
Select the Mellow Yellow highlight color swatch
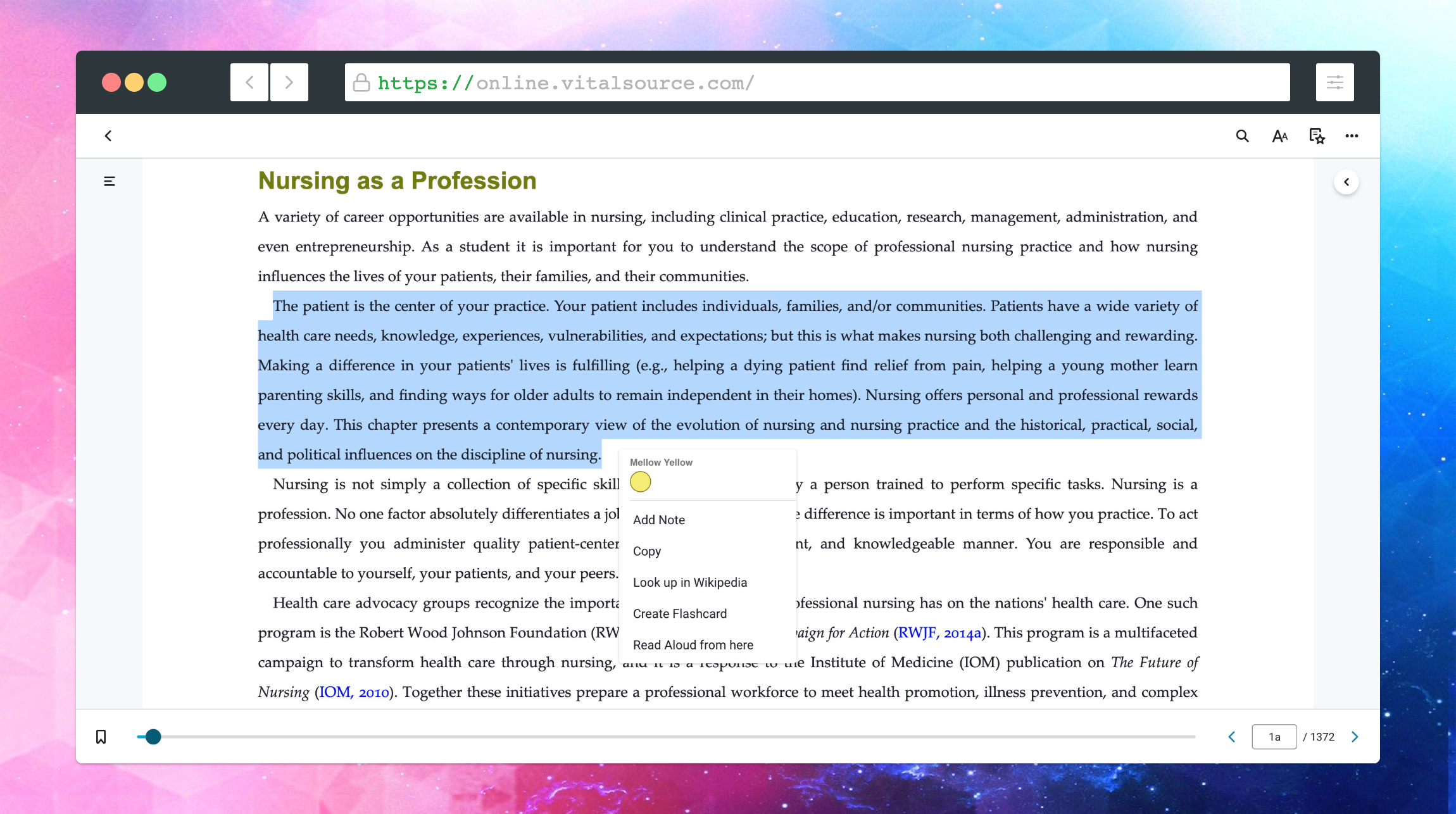click(641, 483)
